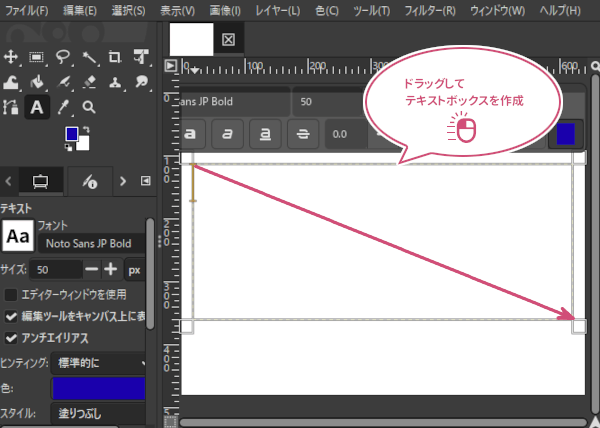This screenshot has height=428, width=600.
Task: Apply underline in on-canvas text editor
Action: click(x=265, y=134)
